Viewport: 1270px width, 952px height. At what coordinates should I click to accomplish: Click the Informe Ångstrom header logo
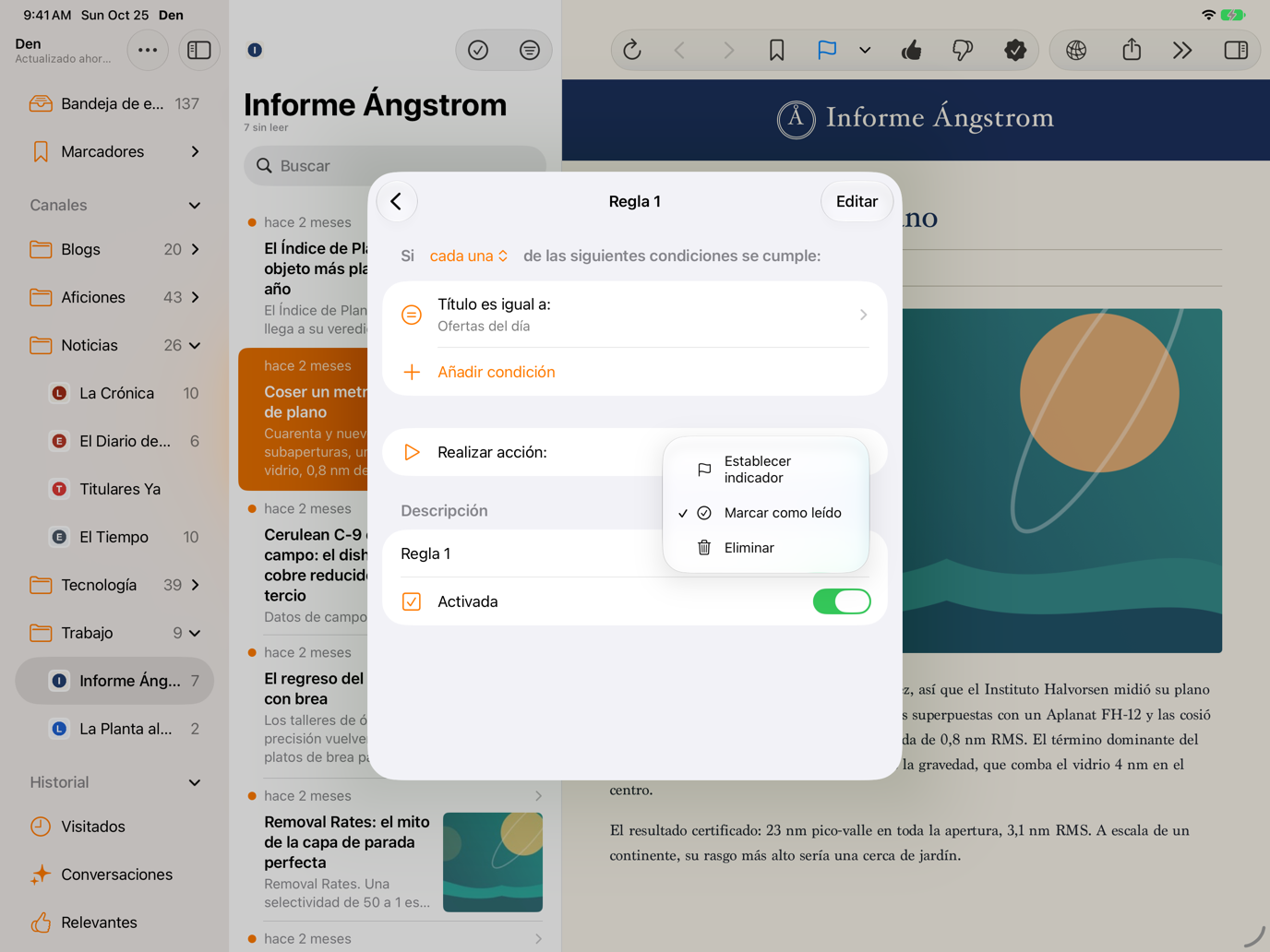pyautogui.click(x=915, y=118)
